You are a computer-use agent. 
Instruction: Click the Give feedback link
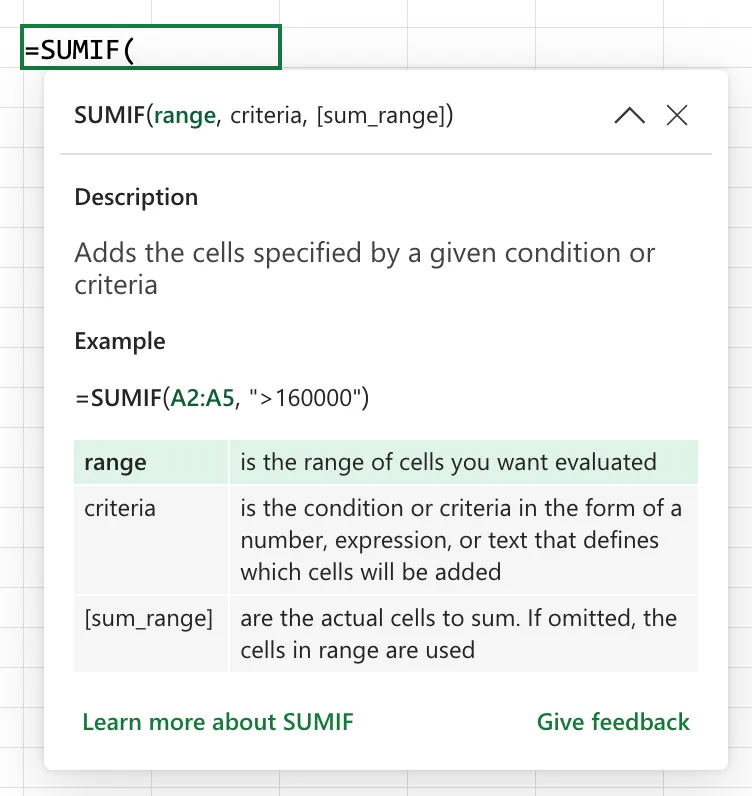point(613,722)
